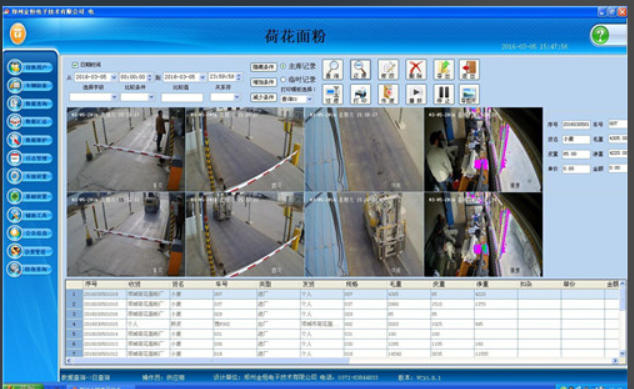Click the landscape picture export-image icon

469,94
